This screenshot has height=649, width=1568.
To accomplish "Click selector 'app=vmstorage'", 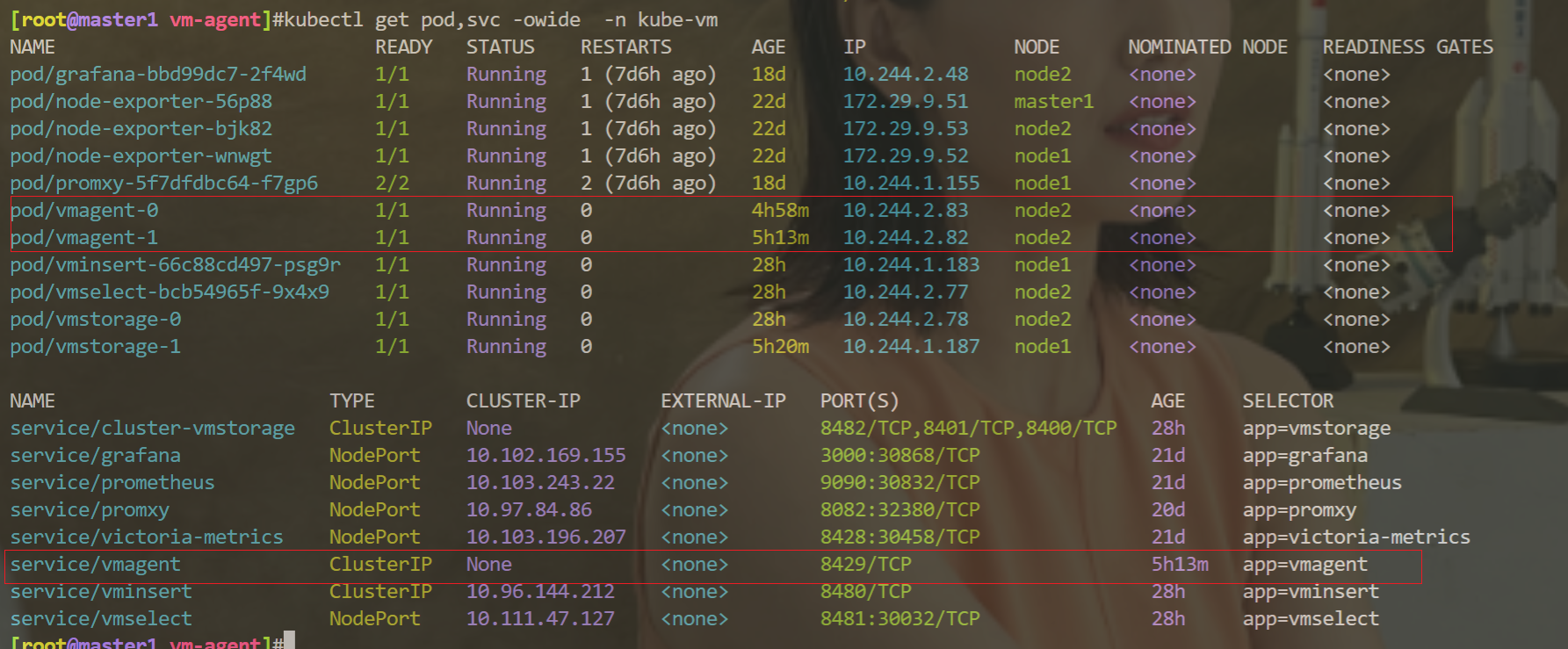I will 1317,429.
